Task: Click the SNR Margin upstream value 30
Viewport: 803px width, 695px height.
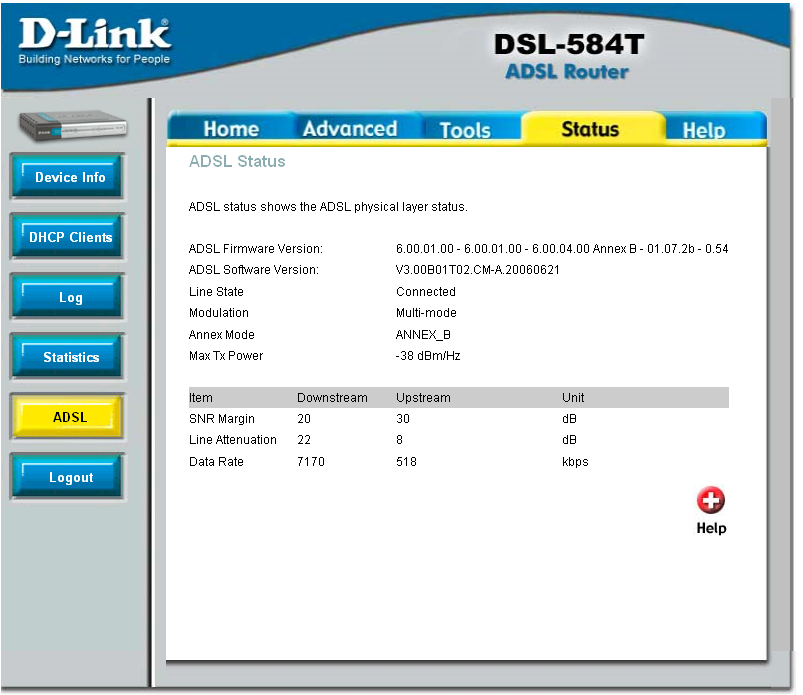Action: 403,418
